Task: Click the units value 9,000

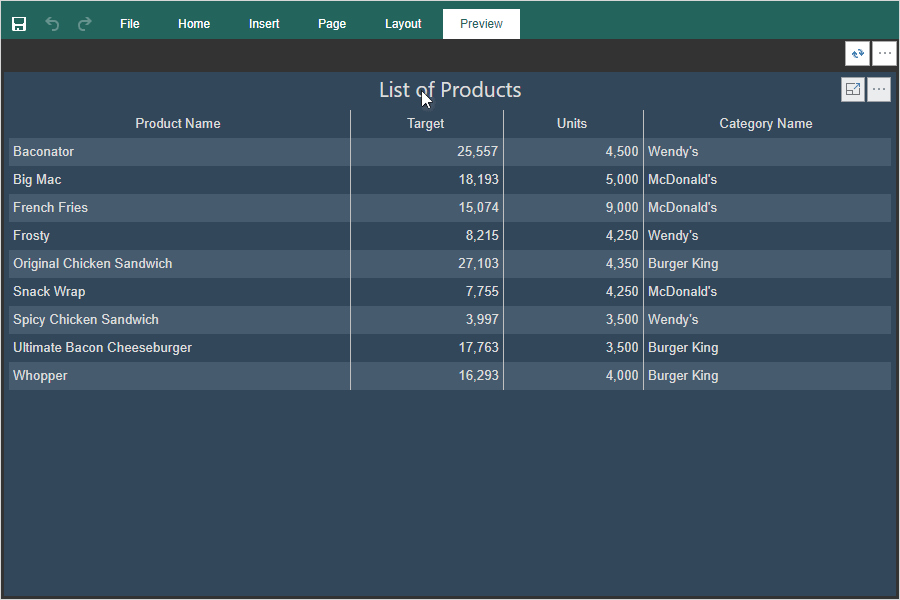Action: pos(622,207)
